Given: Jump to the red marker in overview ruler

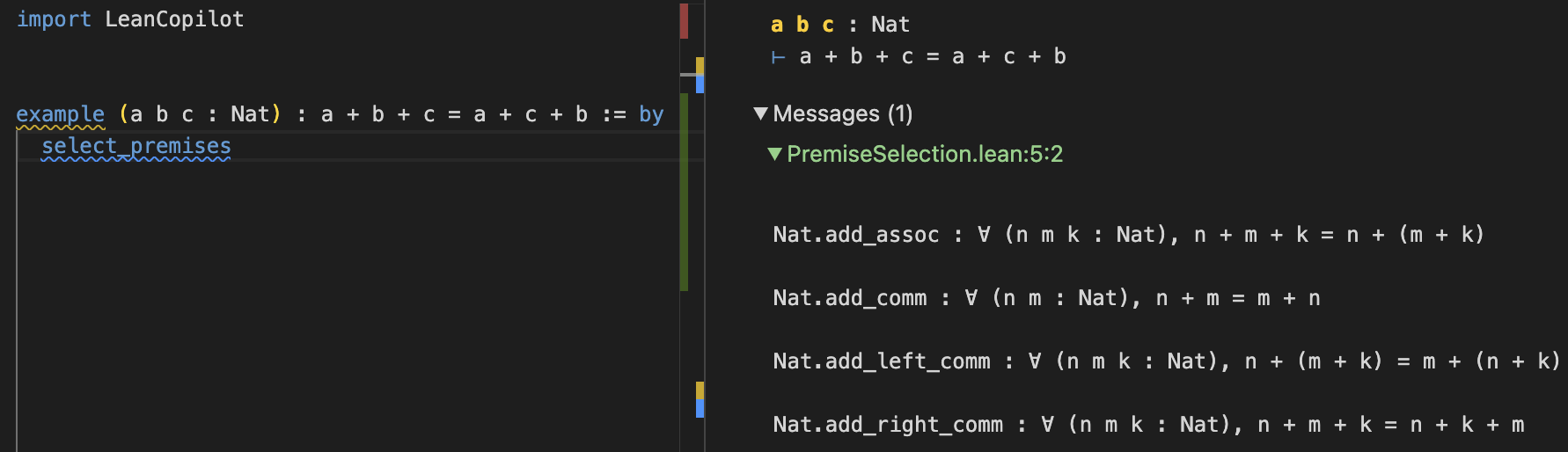Looking at the screenshot, I should point(684,21).
